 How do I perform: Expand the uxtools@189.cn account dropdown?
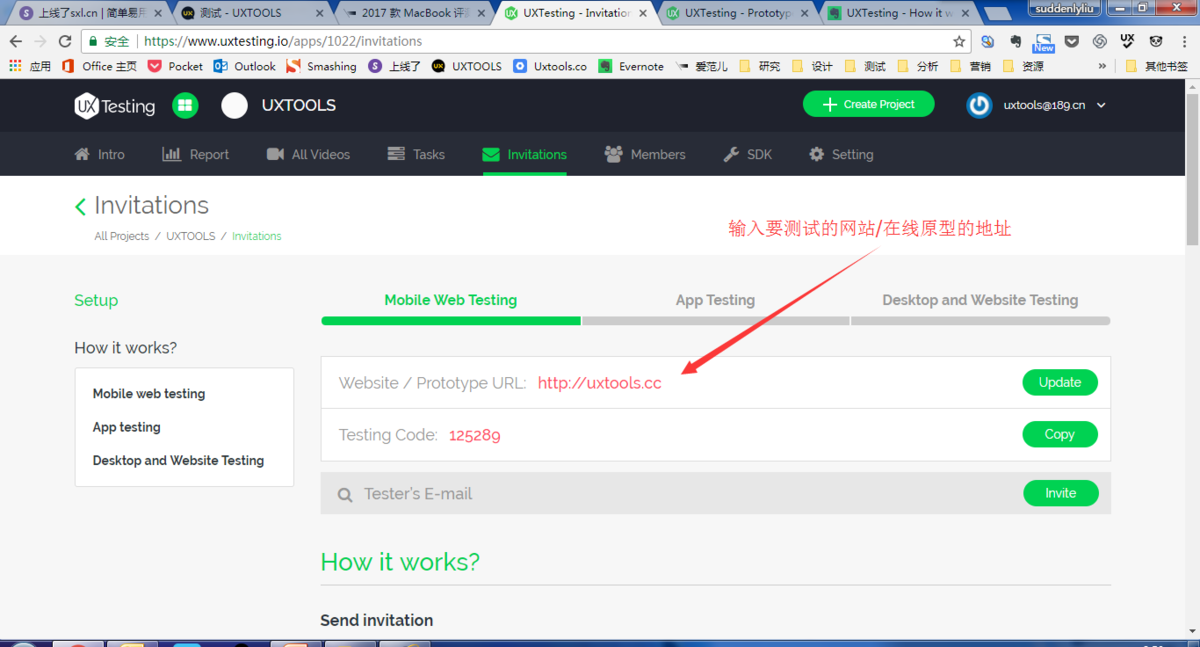(1101, 105)
